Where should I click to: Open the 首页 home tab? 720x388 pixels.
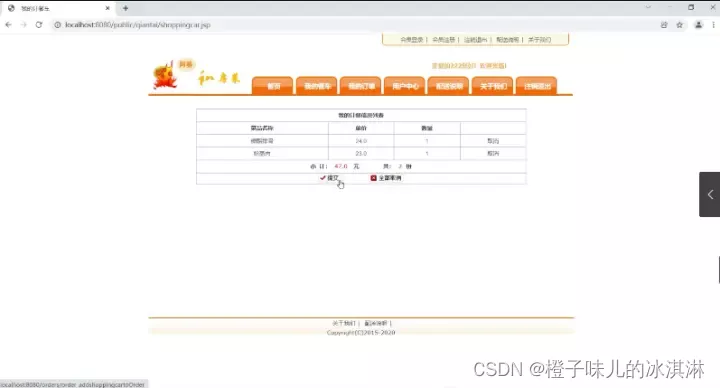(273, 86)
